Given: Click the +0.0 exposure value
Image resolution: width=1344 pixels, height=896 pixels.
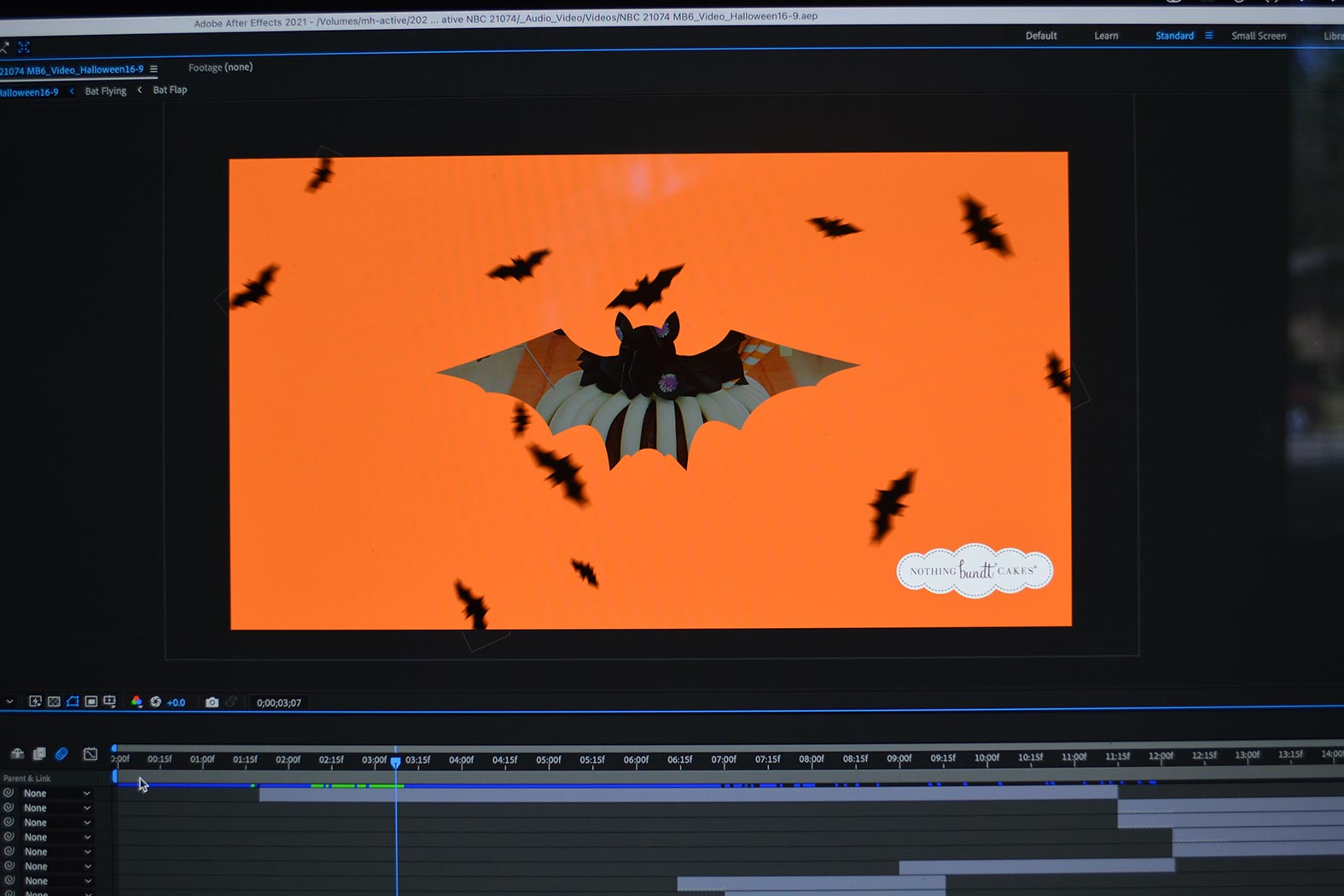Looking at the screenshot, I should (x=176, y=702).
